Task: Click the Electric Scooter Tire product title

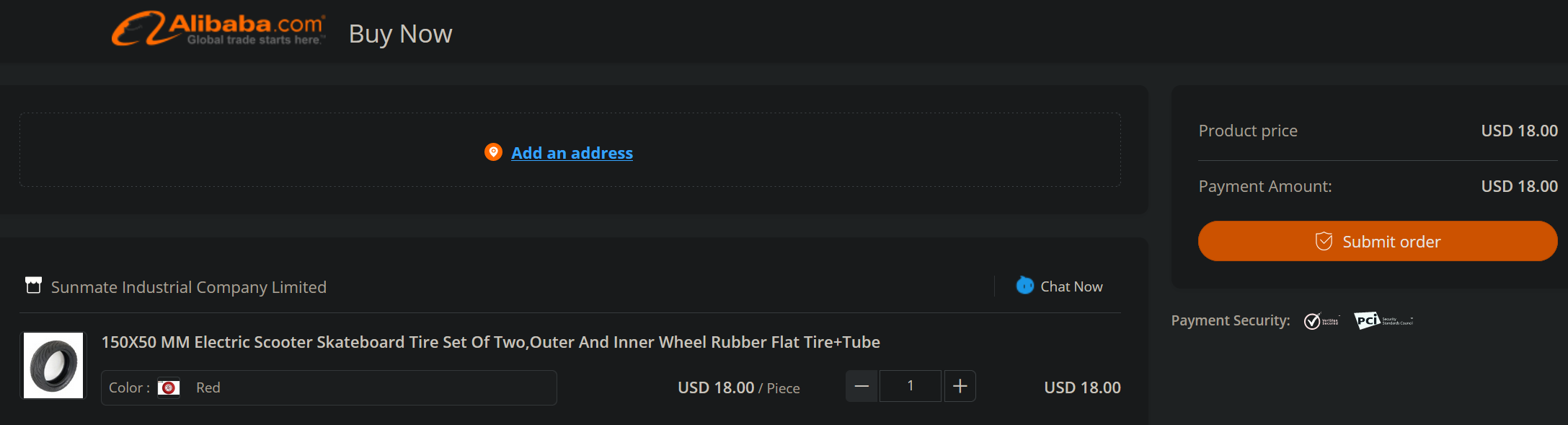Action: pyautogui.click(x=490, y=342)
